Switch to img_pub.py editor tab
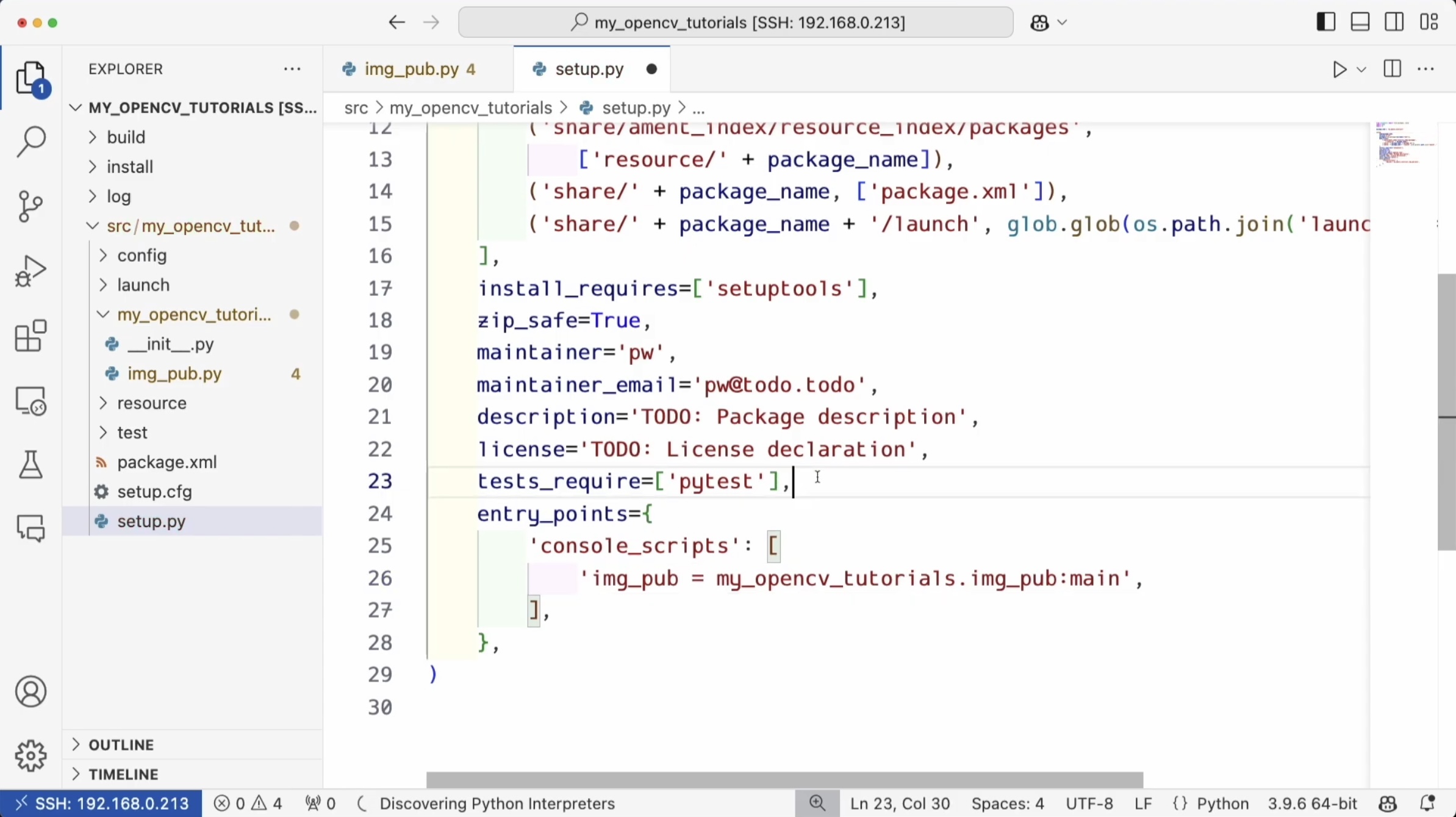 pyautogui.click(x=411, y=70)
